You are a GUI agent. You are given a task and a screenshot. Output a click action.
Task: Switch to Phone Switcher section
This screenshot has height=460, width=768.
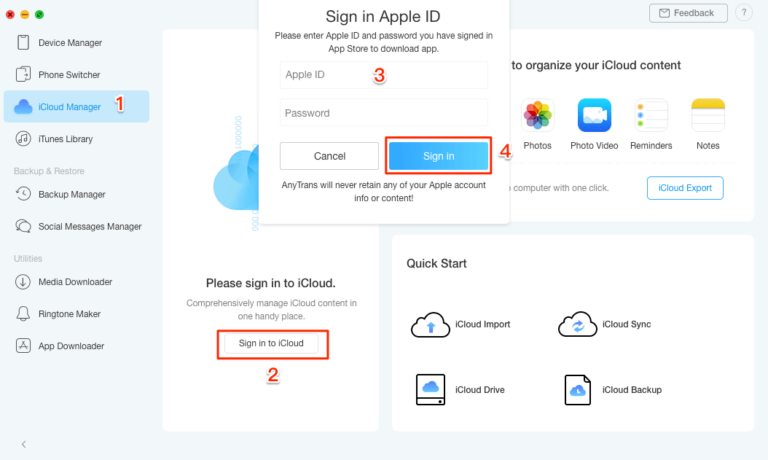tap(69, 75)
